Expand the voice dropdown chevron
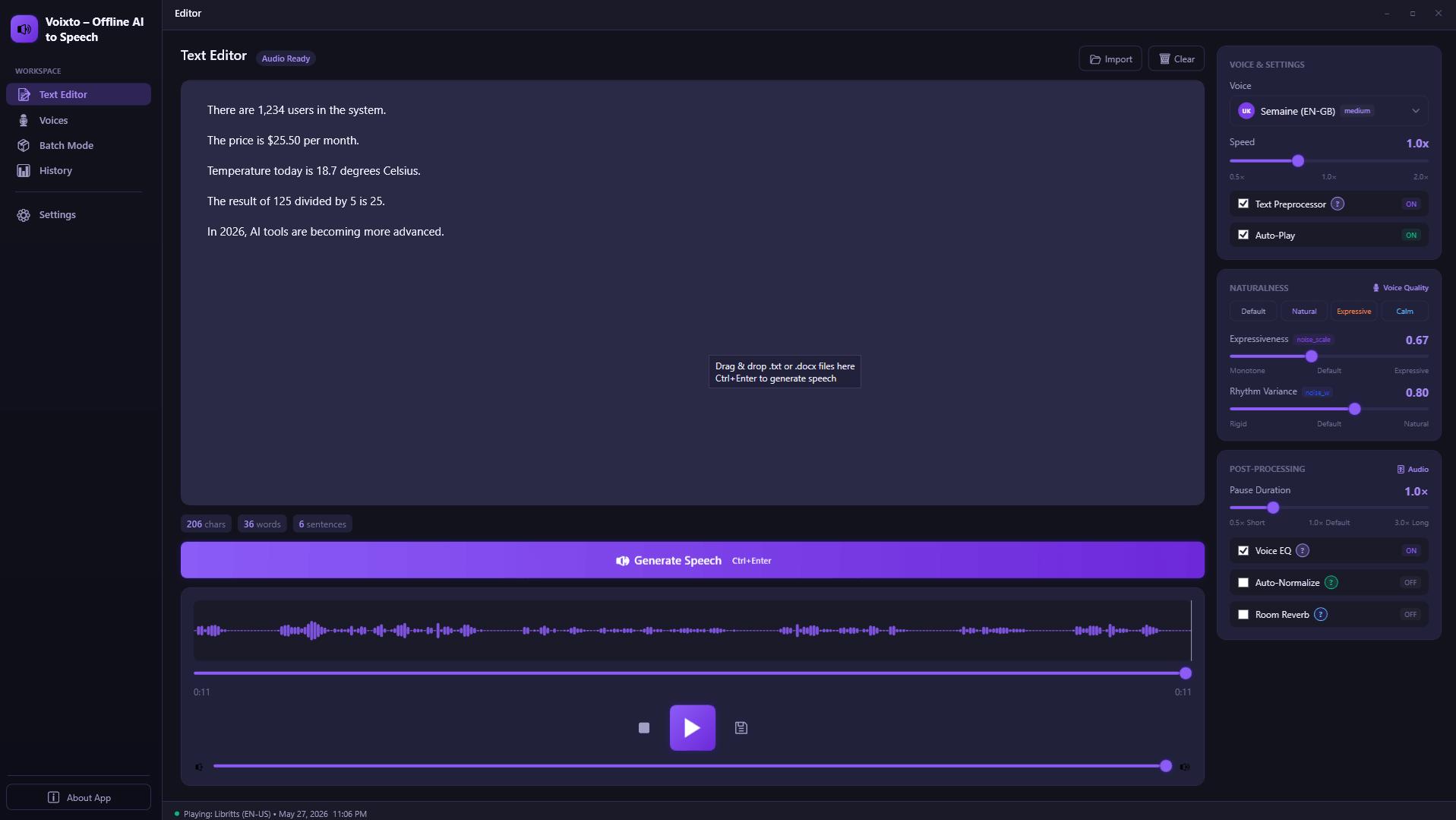Image resolution: width=1456 pixels, height=820 pixels. [1416, 111]
